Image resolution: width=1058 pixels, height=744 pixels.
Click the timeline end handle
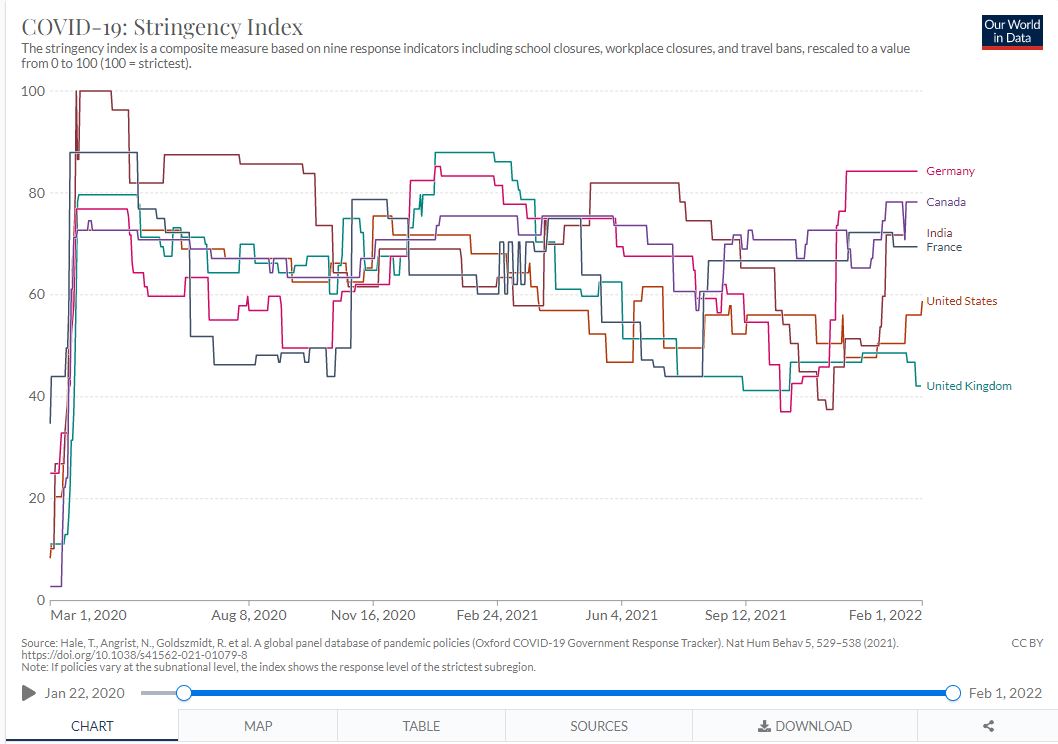point(953,693)
